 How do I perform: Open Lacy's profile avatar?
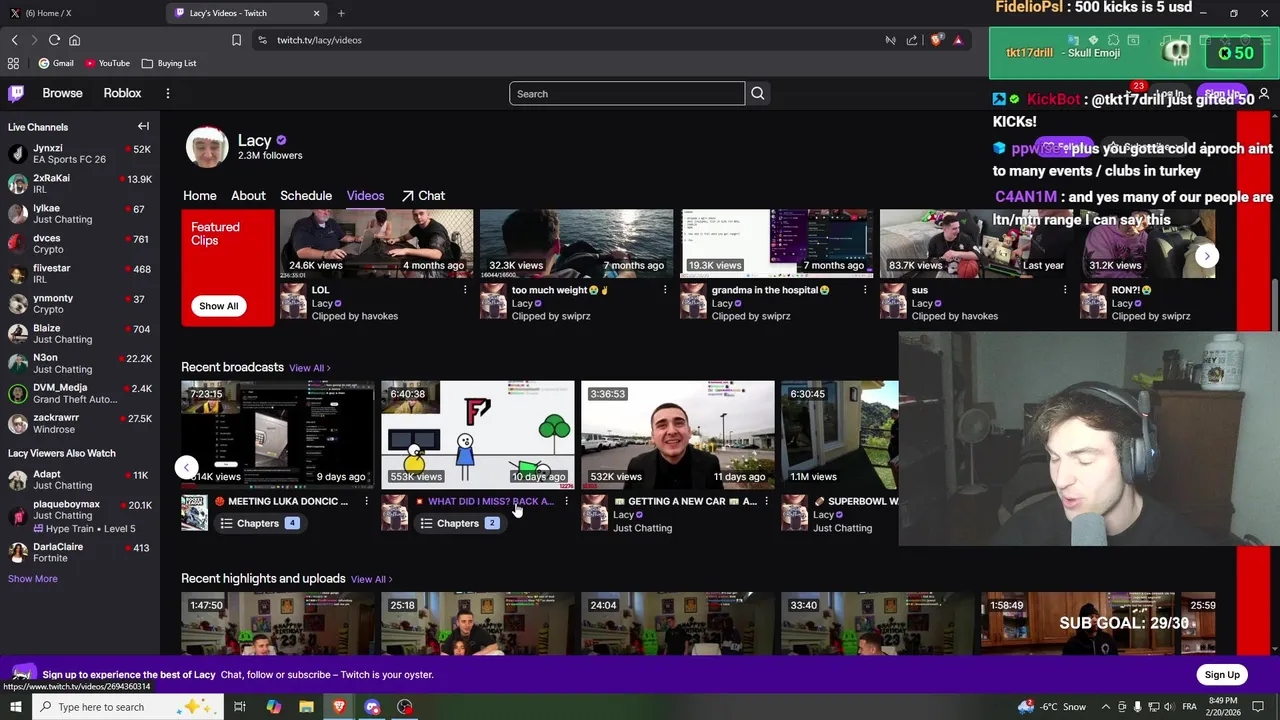(x=207, y=147)
